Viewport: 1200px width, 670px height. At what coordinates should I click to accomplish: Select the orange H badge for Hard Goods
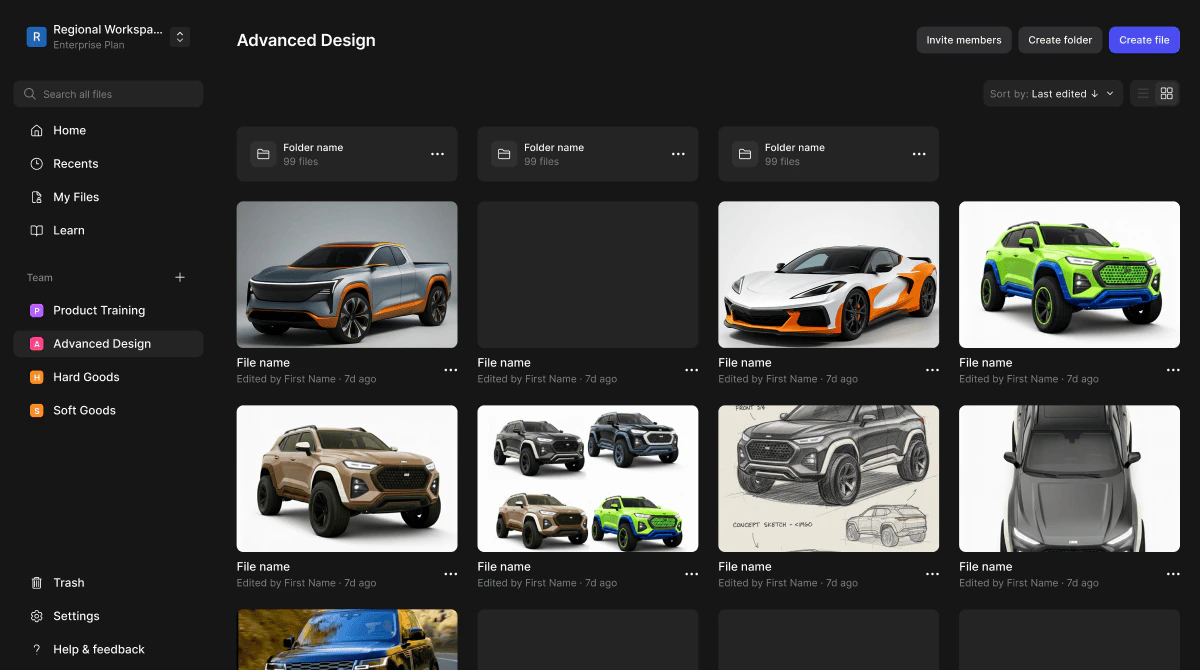coord(36,377)
